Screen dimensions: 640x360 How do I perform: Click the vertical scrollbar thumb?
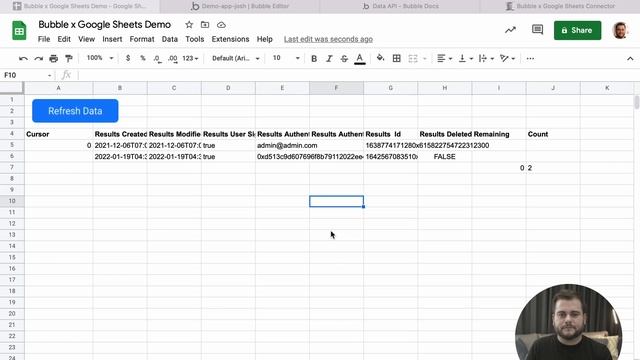coord(636,102)
